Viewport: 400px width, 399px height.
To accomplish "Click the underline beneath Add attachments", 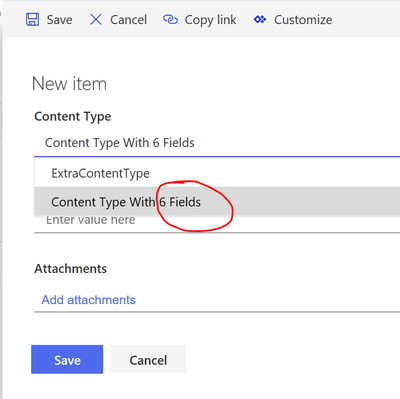I will pyautogui.click(x=217, y=312).
